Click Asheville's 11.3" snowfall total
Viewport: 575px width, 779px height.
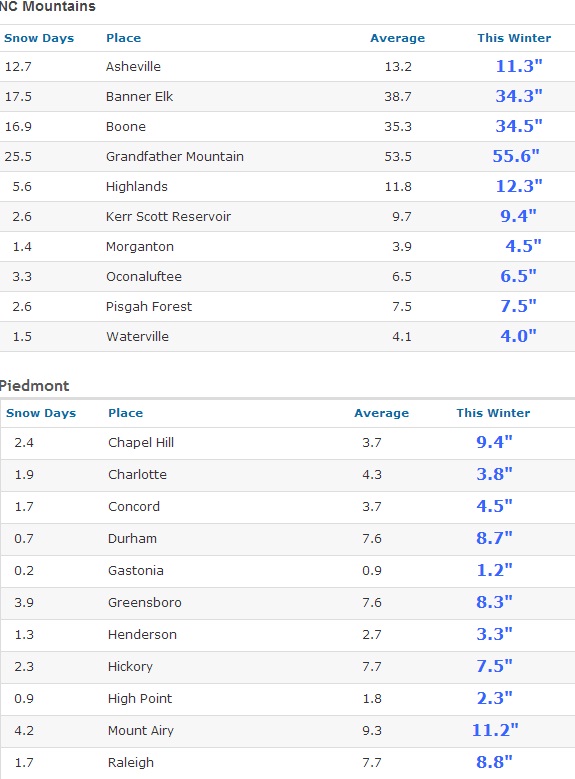click(x=518, y=66)
